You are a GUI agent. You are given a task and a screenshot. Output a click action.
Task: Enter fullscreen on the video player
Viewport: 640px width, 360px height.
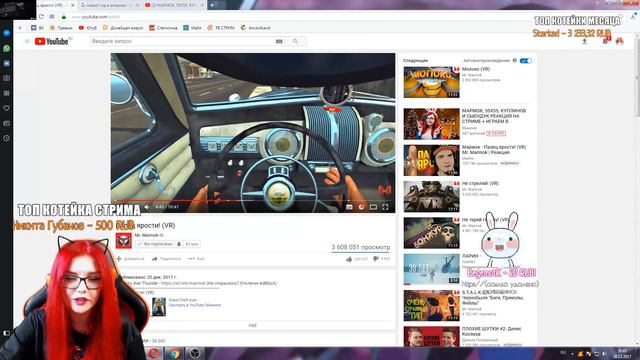(x=385, y=207)
